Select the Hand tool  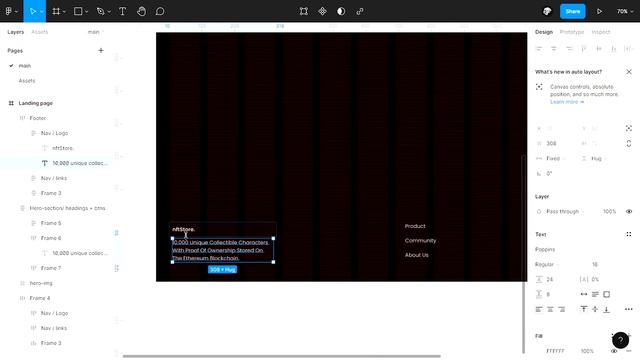141,11
